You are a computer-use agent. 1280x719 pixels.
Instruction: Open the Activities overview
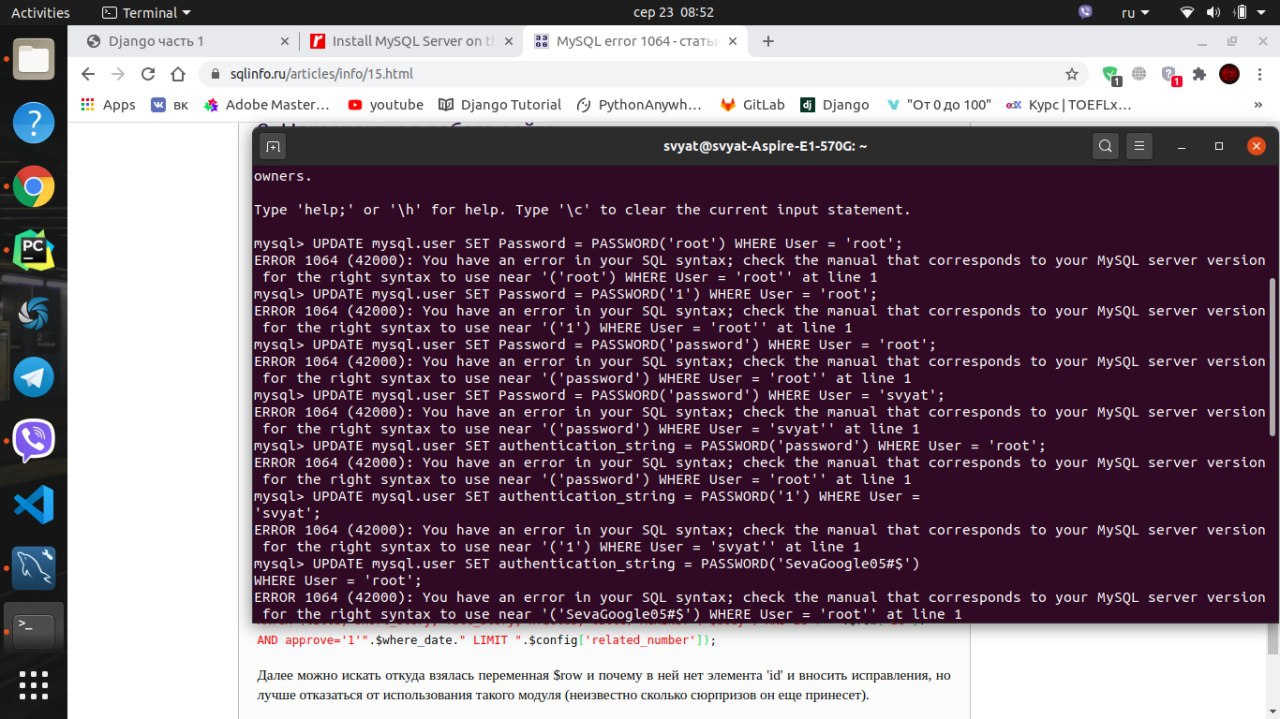40,13
